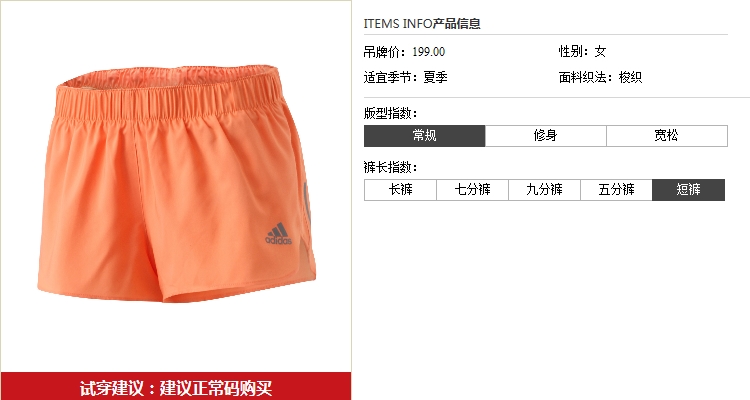This screenshot has height=400, width=750.
Task: Click the adidas logo on the shorts
Action: tap(278, 233)
